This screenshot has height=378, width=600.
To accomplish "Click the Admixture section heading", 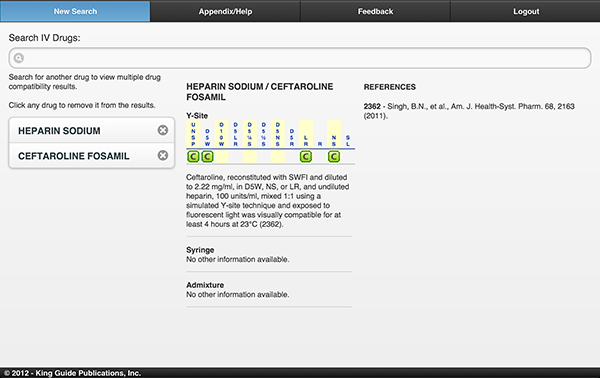I will coord(205,285).
